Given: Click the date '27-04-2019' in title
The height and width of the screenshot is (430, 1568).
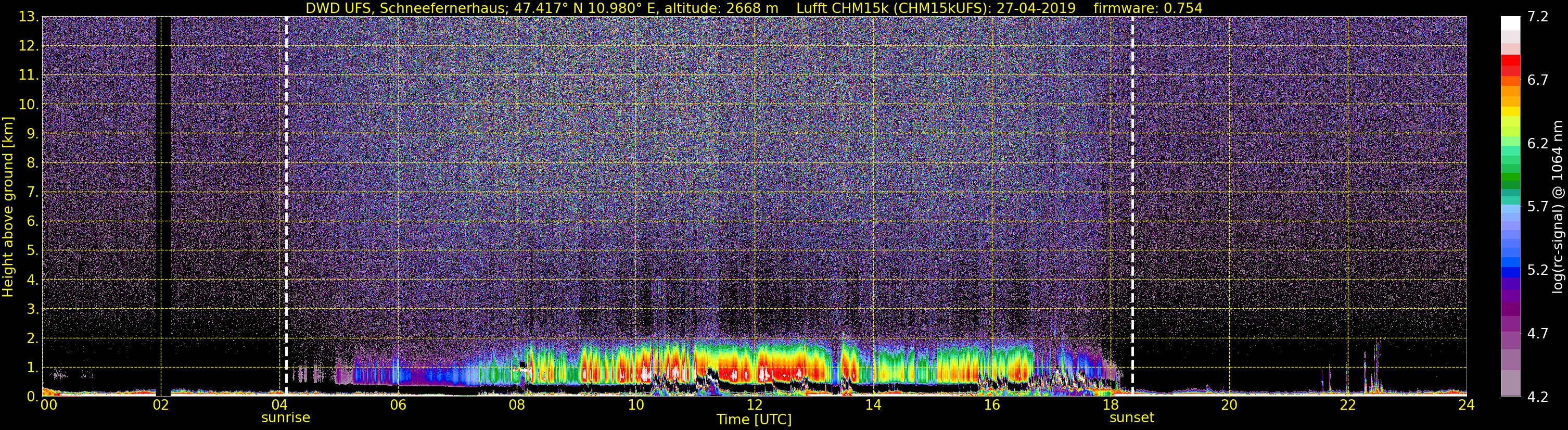Looking at the screenshot, I should [x=1036, y=8].
